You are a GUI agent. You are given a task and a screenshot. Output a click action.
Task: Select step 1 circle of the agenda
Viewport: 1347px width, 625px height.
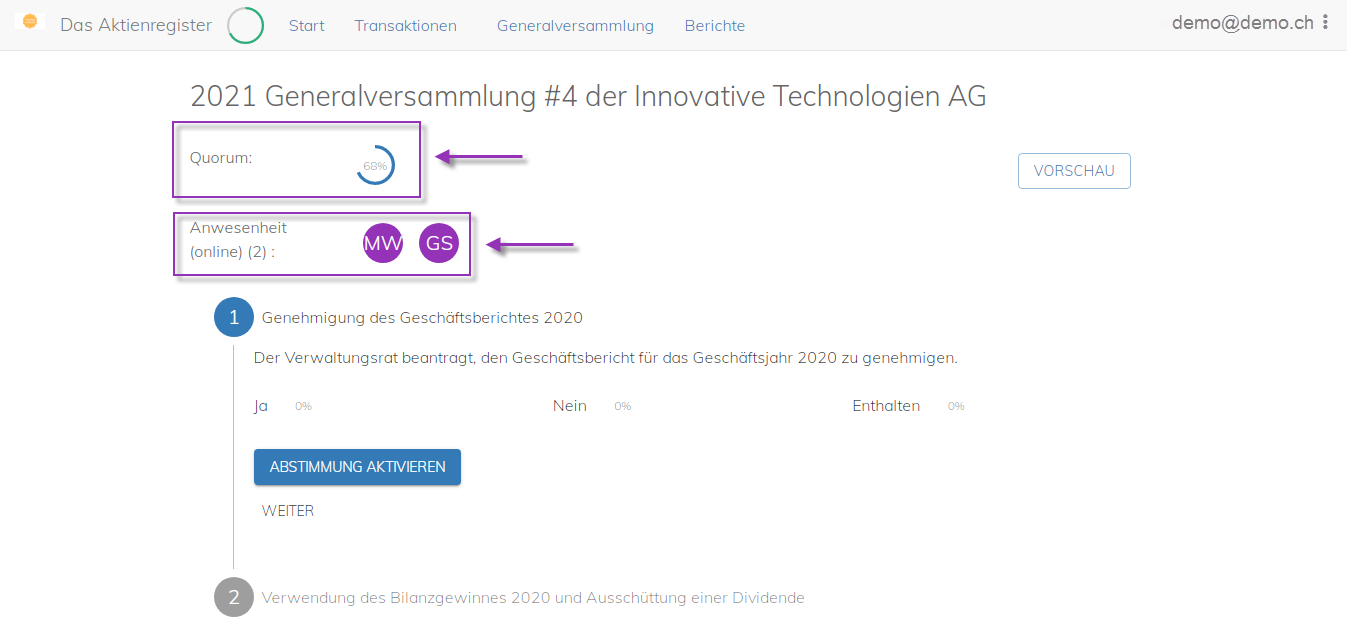click(234, 318)
